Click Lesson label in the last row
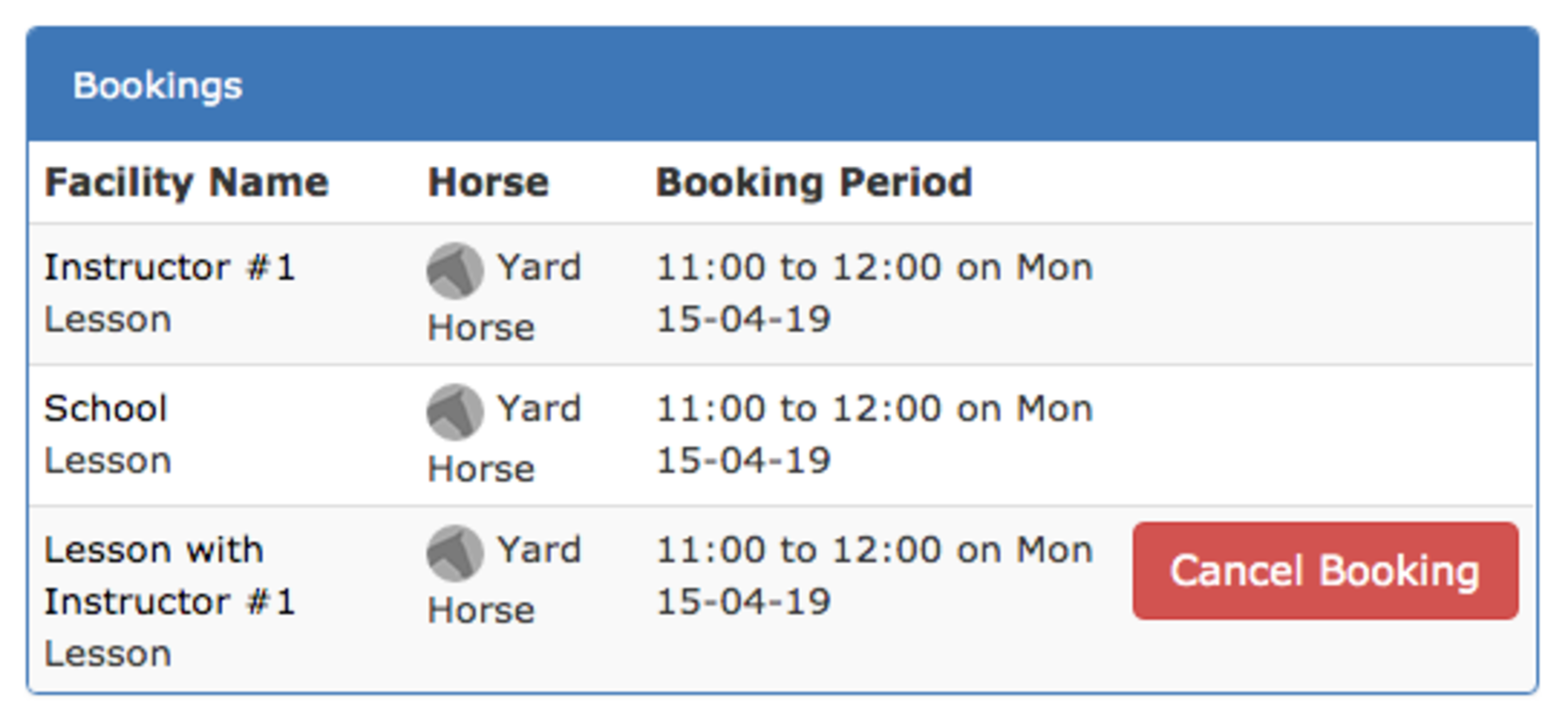The width and height of the screenshot is (1568, 715). coord(107,654)
